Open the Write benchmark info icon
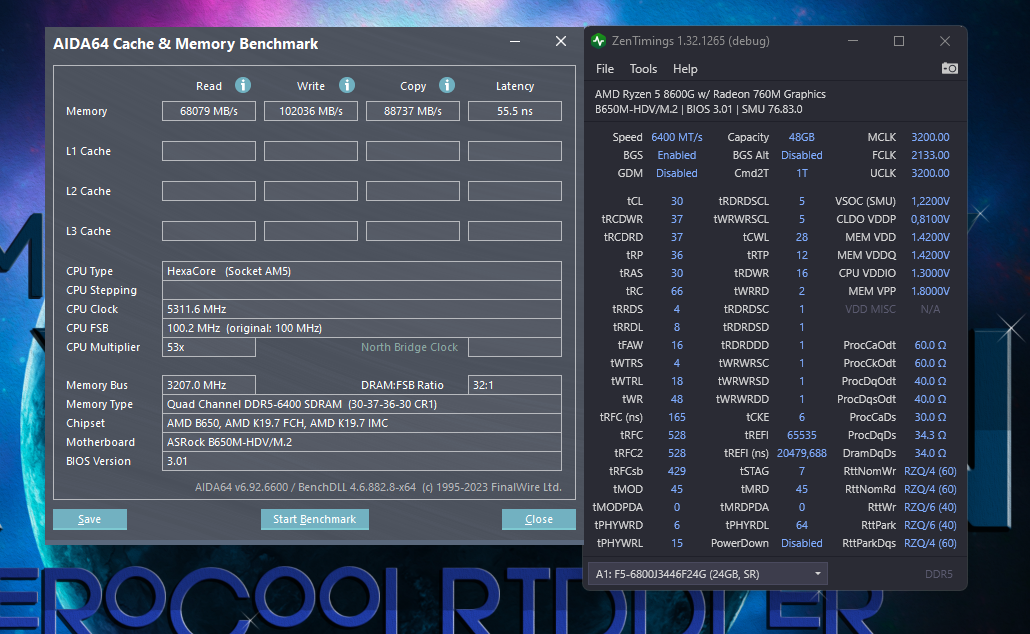This screenshot has height=634, width=1030. click(346, 85)
